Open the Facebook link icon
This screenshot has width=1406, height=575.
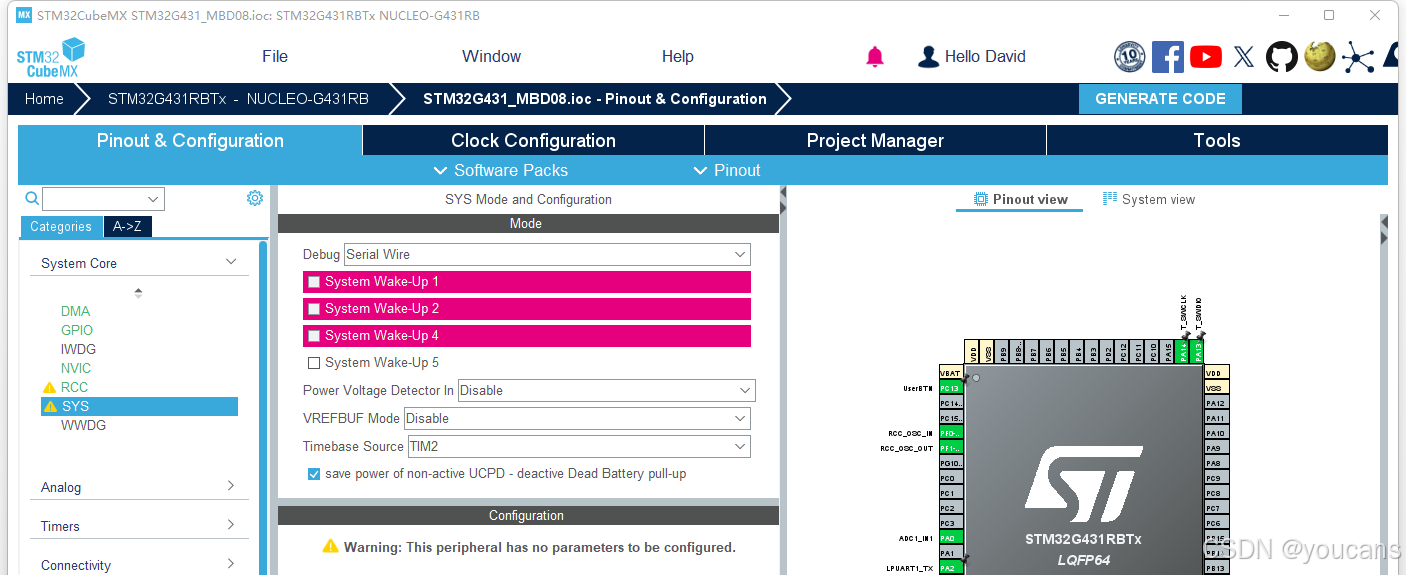[1168, 57]
